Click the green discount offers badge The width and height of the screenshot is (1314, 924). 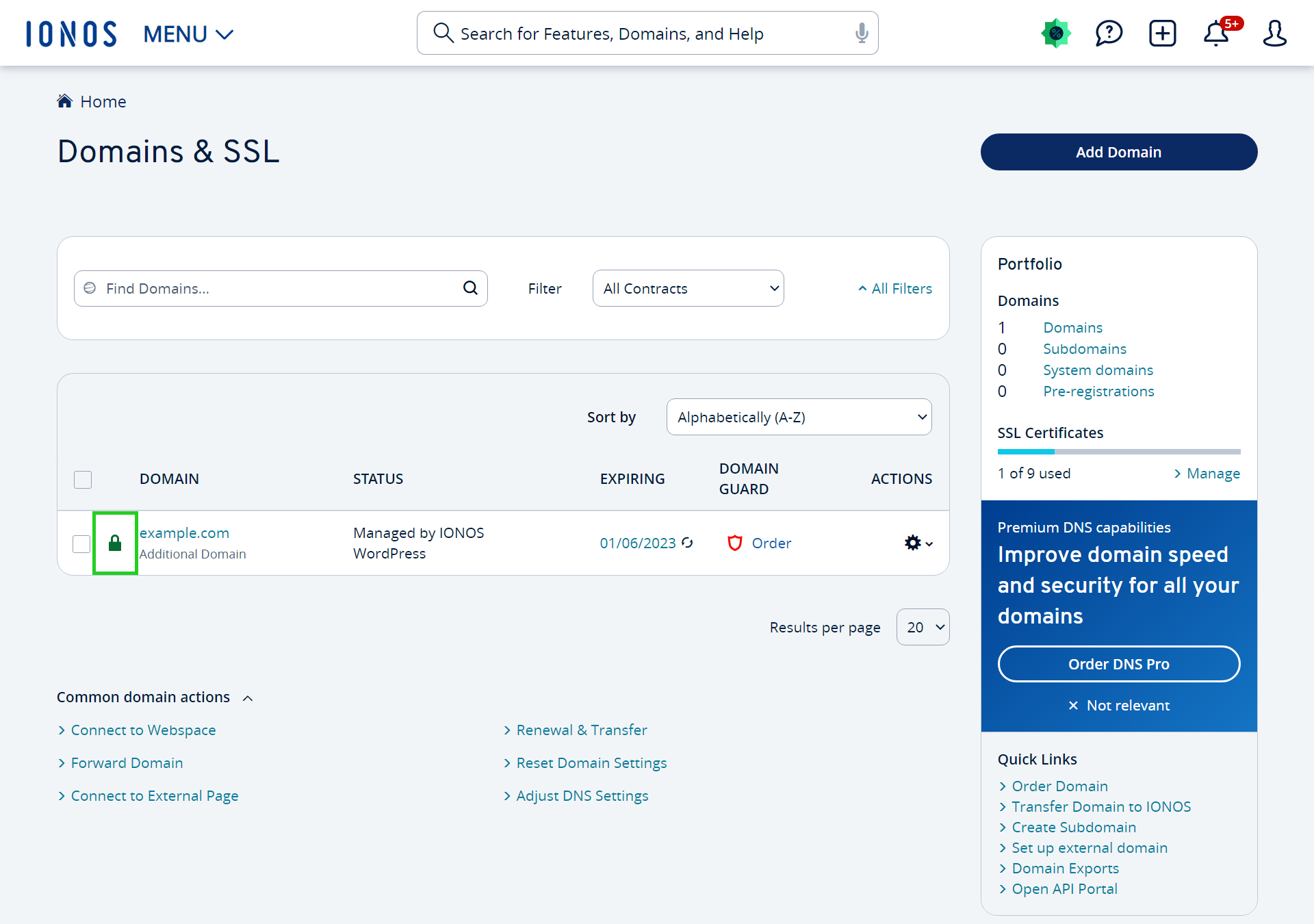pyautogui.click(x=1056, y=33)
